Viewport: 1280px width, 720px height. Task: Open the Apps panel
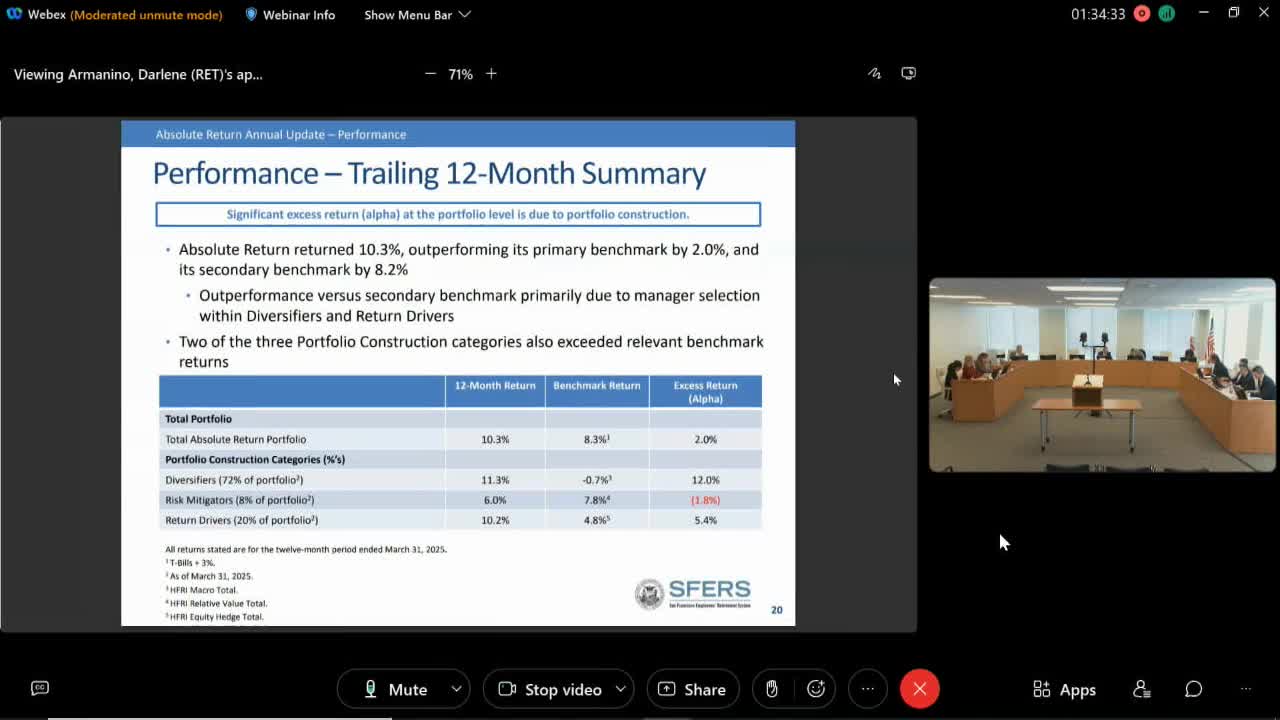point(1064,689)
